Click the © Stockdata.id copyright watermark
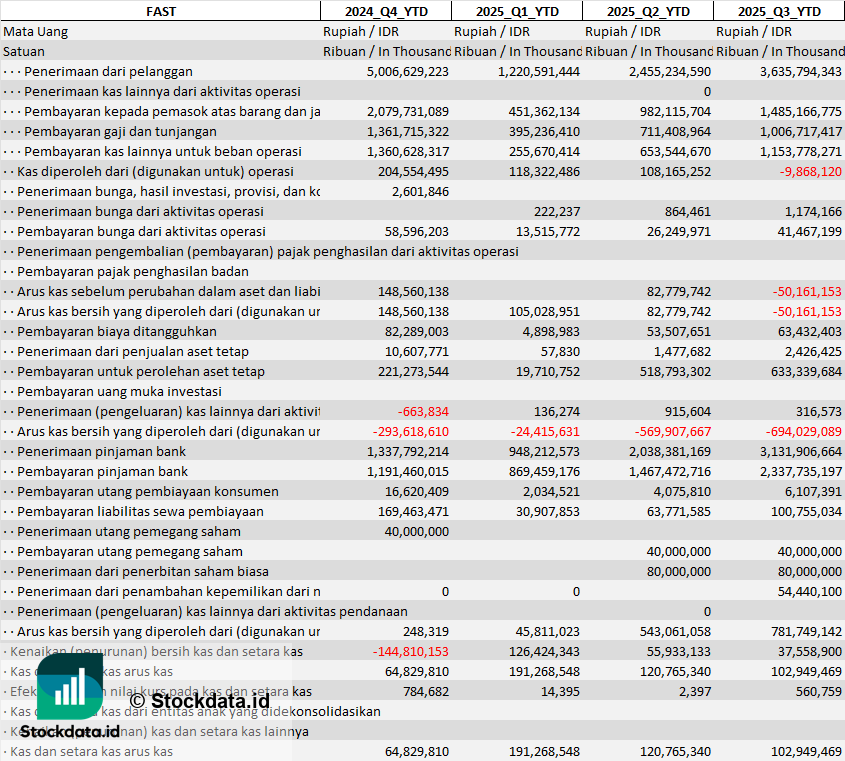The width and height of the screenshot is (845, 761). [199, 701]
